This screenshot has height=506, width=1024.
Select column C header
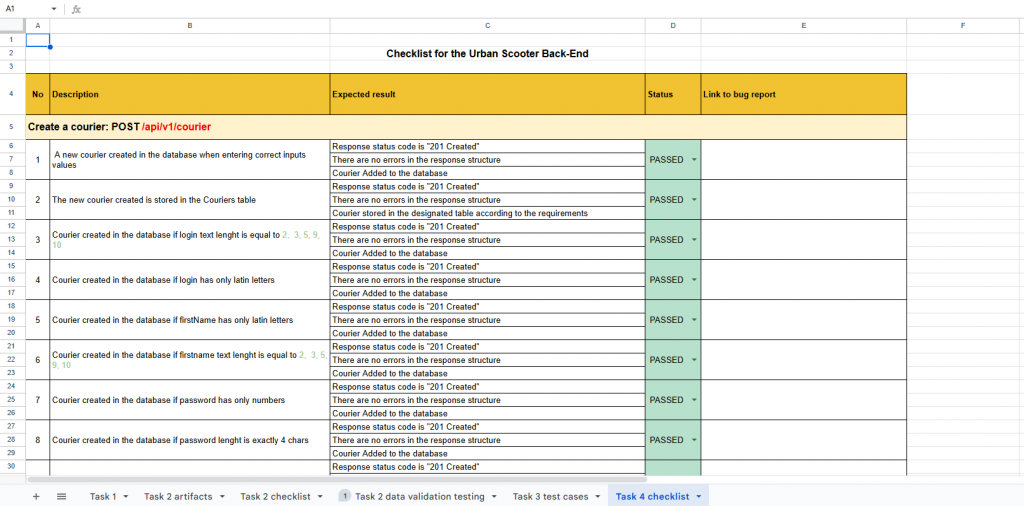pyautogui.click(x=487, y=25)
